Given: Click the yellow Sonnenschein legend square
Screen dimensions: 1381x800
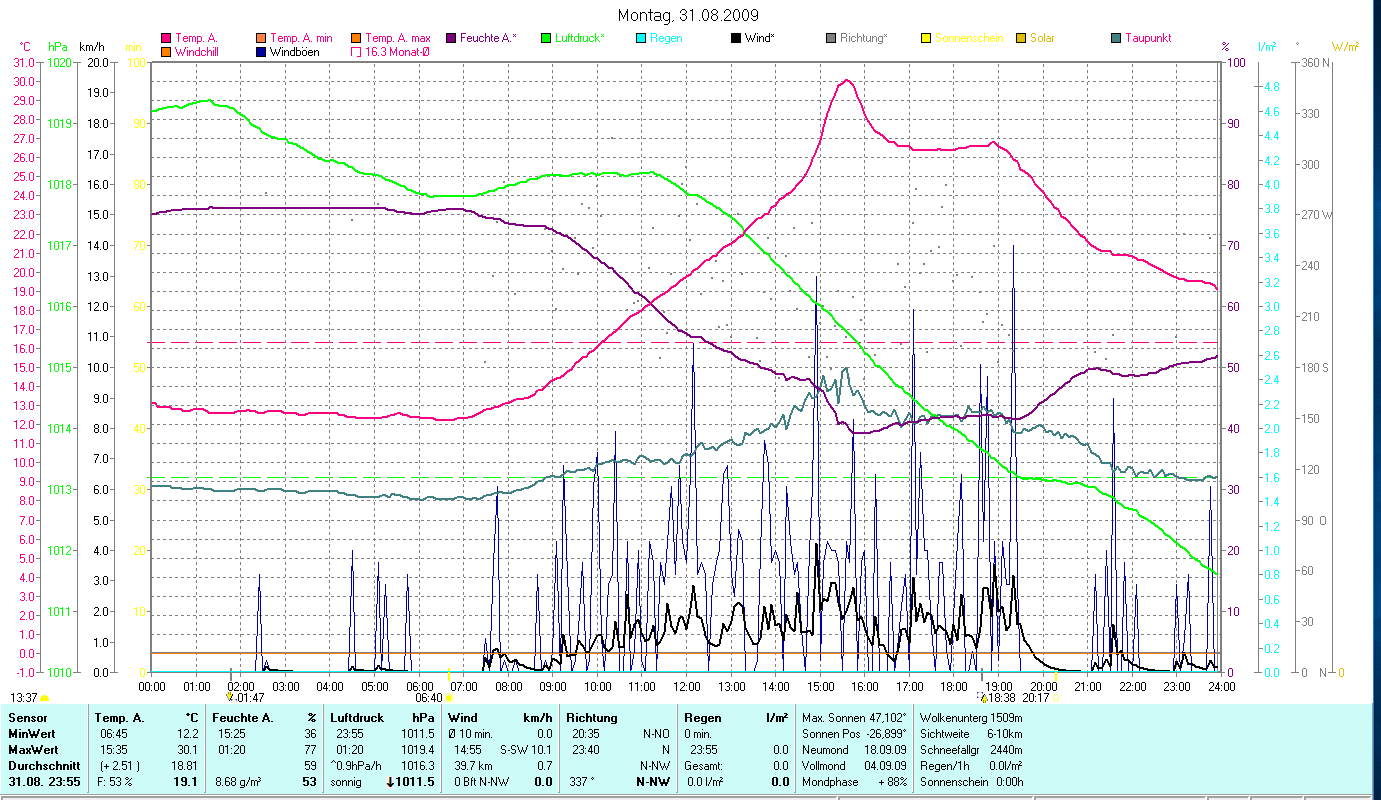Looking at the screenshot, I should click(926, 38).
